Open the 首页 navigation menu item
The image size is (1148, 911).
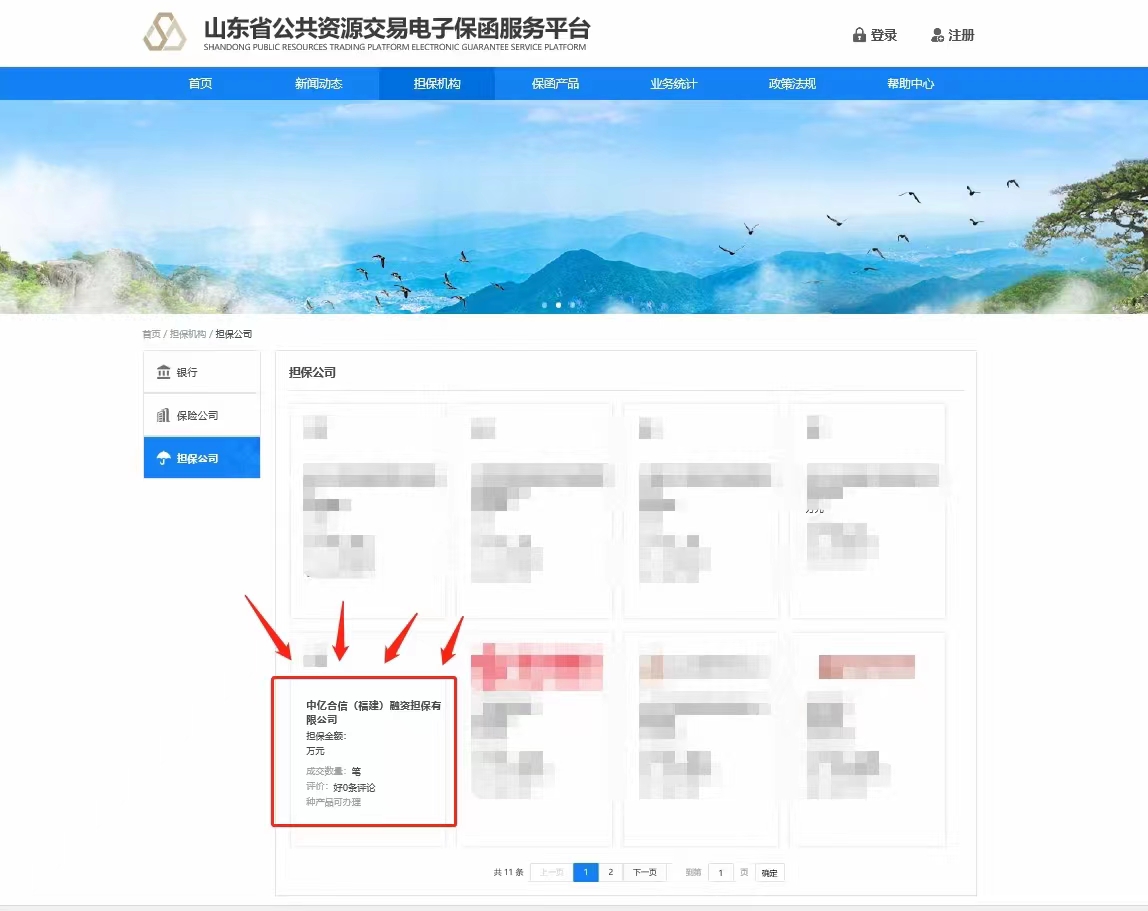200,84
